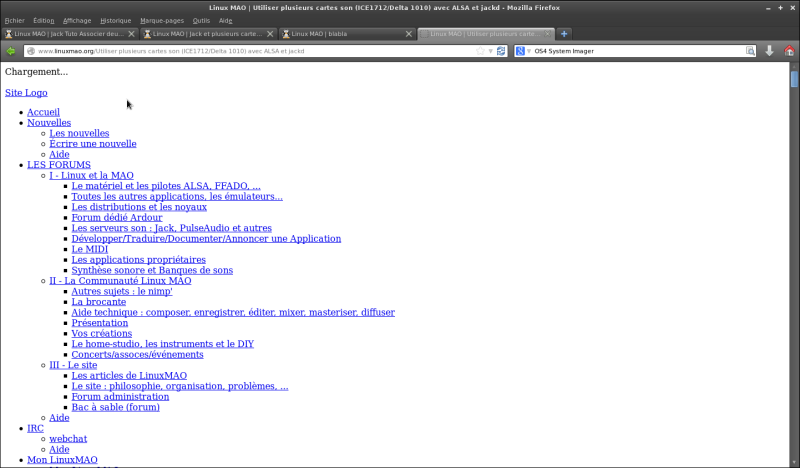The height and width of the screenshot is (468, 800).
Task: Close the 'Linux MAO | blabla' tab
Action: click(x=409, y=34)
